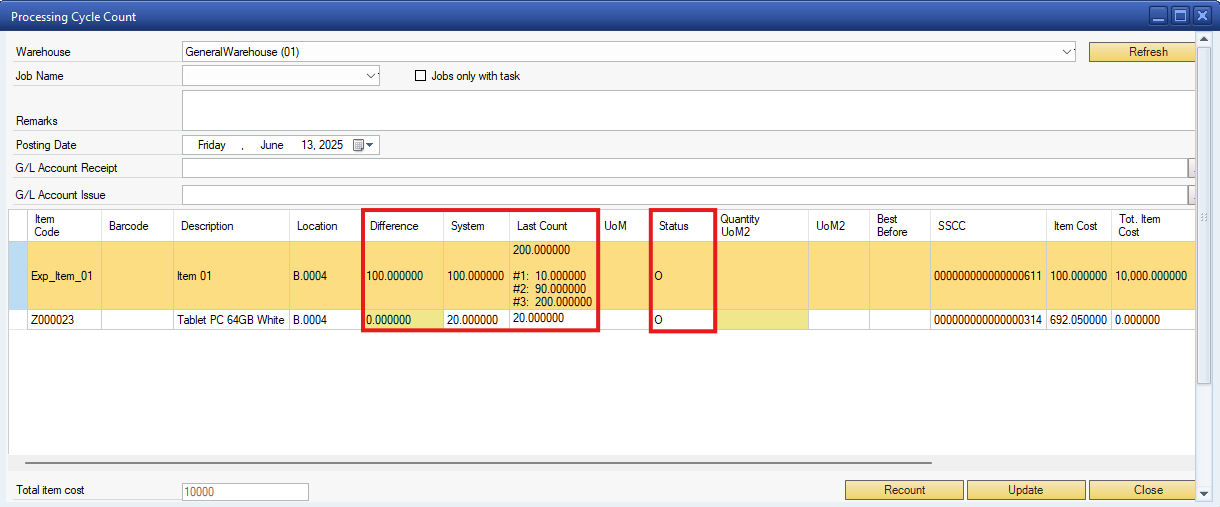Click the calendar icon in Posting Date
1220x507 pixels.
(x=358, y=145)
